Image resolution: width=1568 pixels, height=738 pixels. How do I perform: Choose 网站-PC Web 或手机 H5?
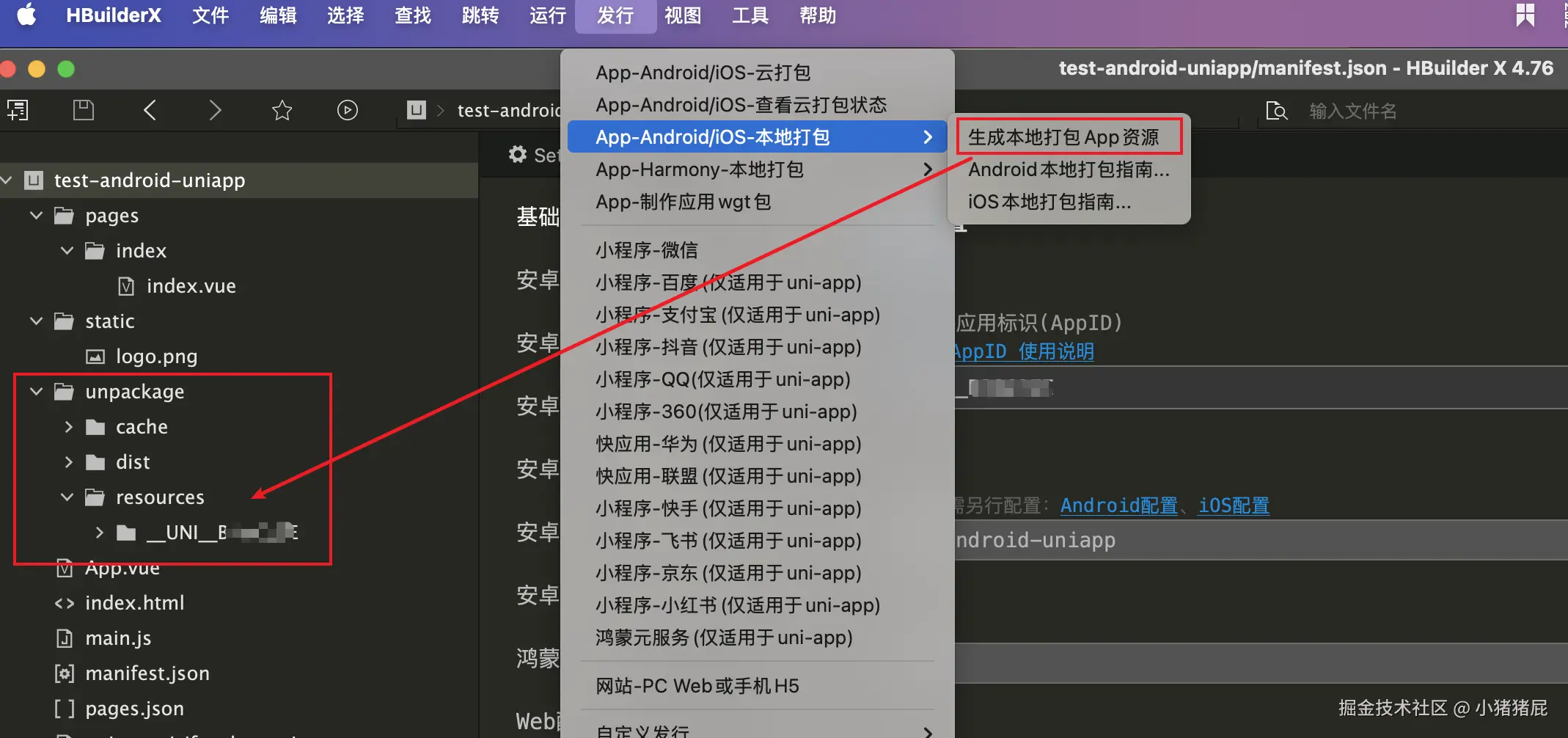(758, 686)
